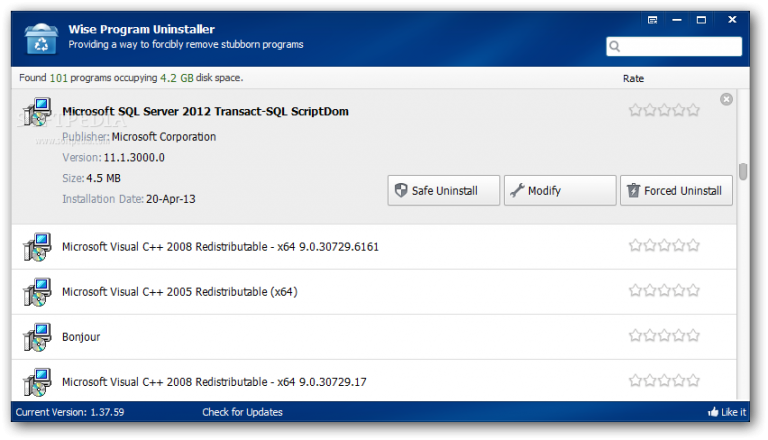768x440 pixels.
Task: Close the Wise Program Uninstaller window
Action: [x=732, y=20]
